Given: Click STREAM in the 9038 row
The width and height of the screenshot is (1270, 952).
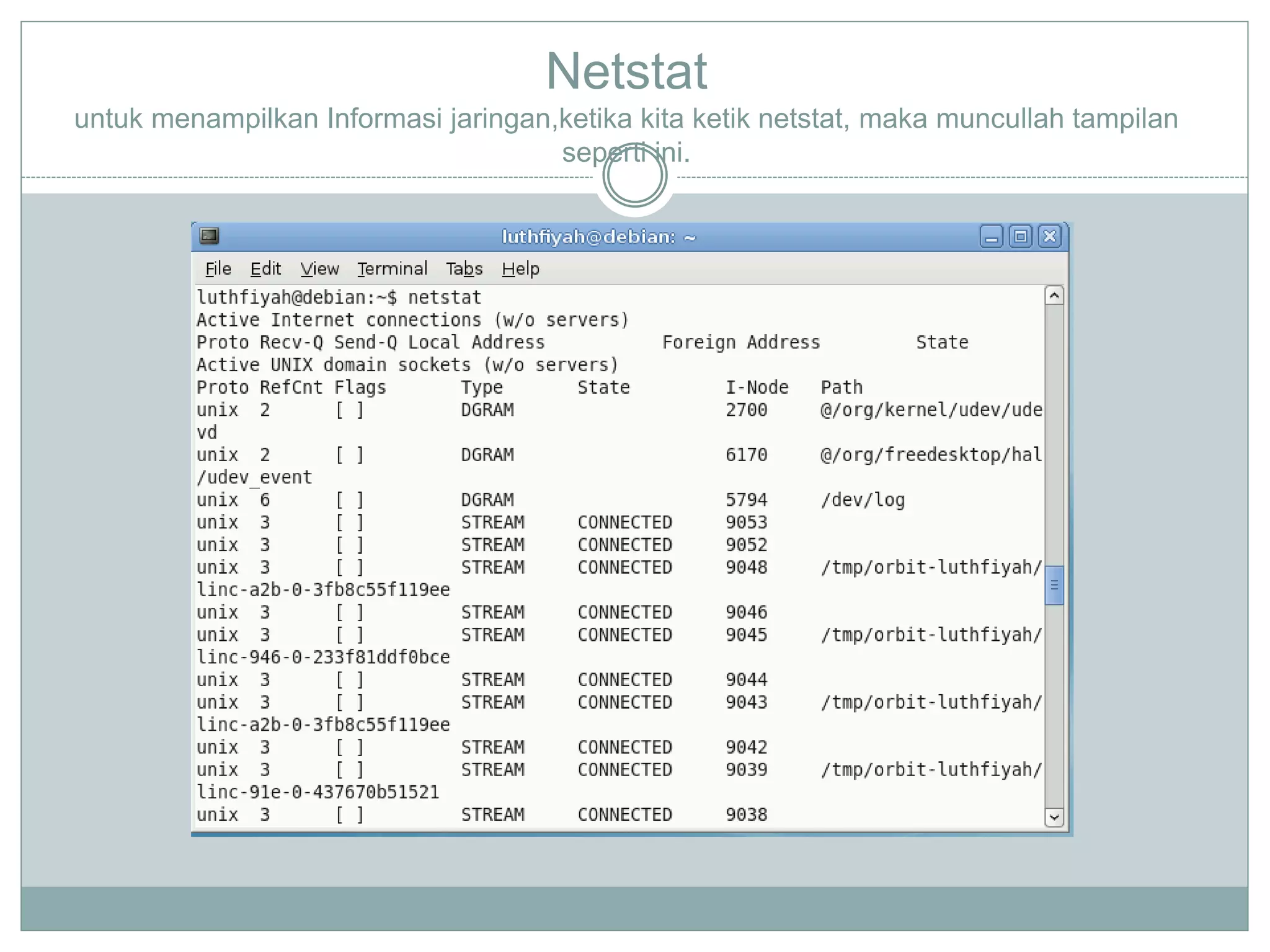Looking at the screenshot, I should [493, 814].
